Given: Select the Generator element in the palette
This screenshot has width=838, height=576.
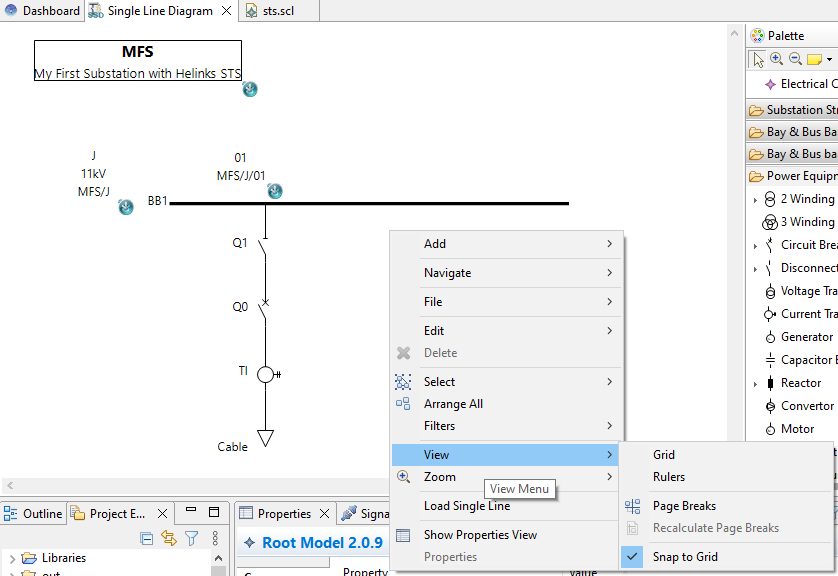Looking at the screenshot, I should click(805, 337).
